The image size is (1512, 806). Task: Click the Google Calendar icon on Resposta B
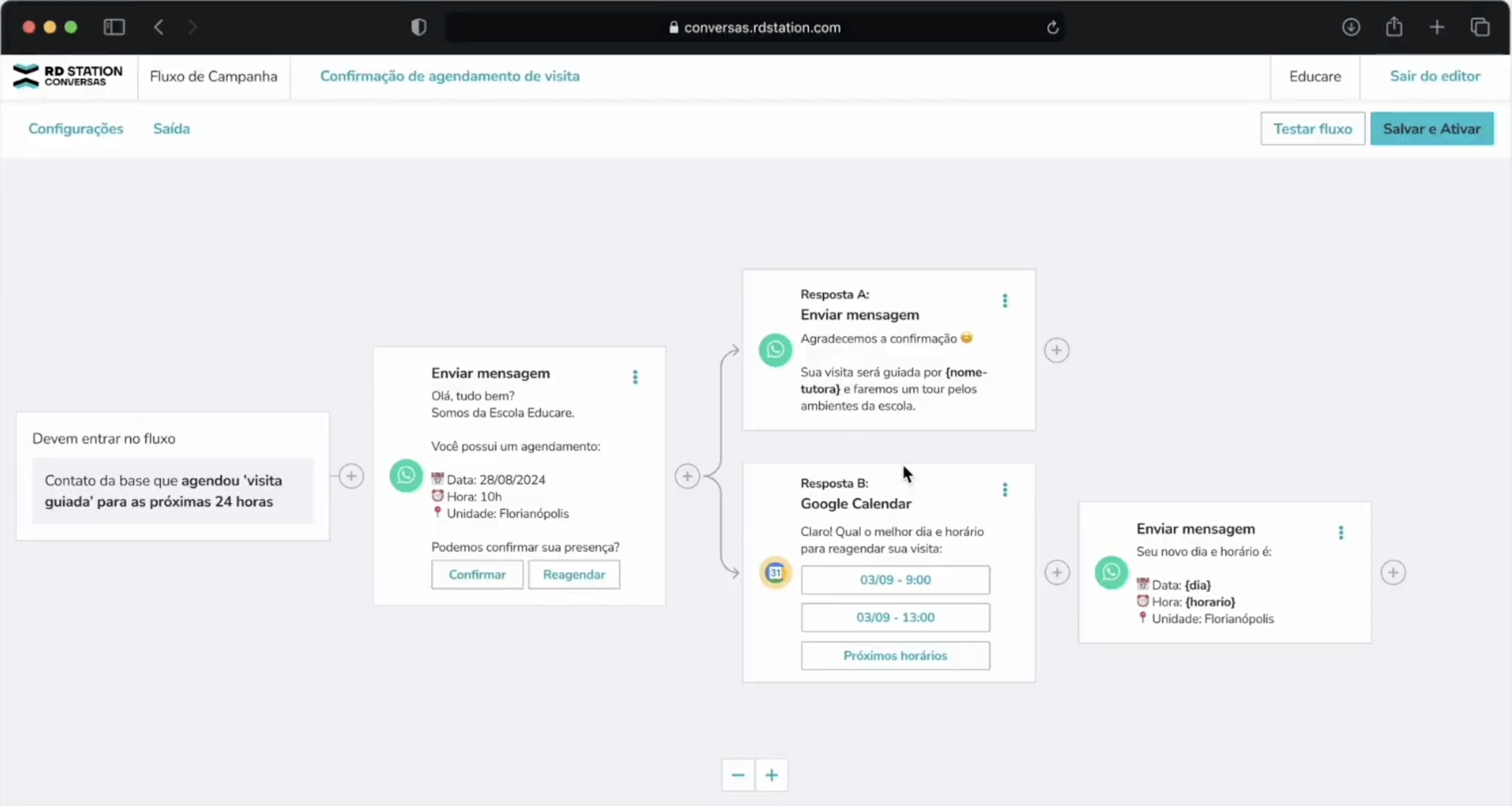775,573
